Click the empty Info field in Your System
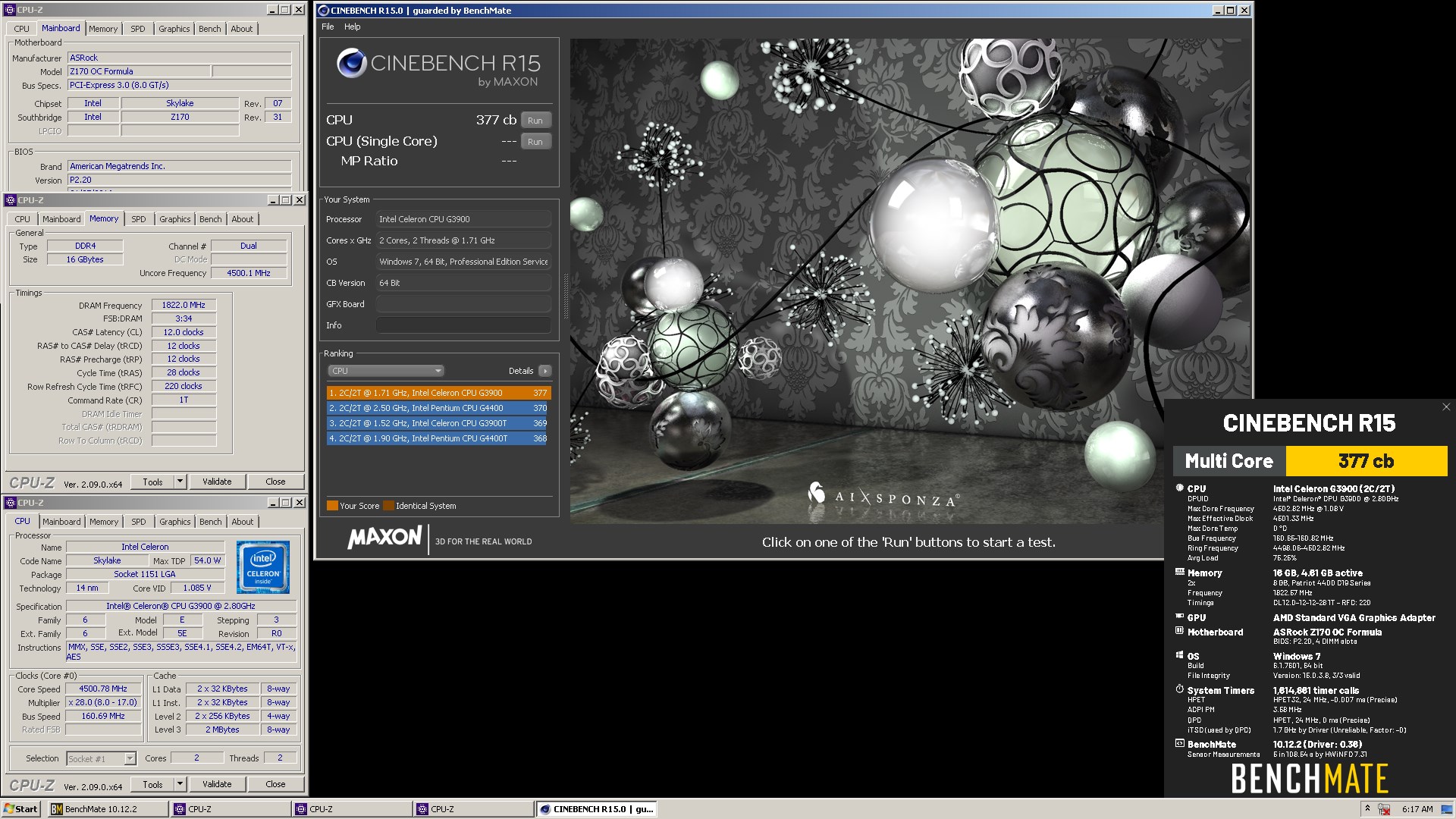This screenshot has height=819, width=1456. 463,325
